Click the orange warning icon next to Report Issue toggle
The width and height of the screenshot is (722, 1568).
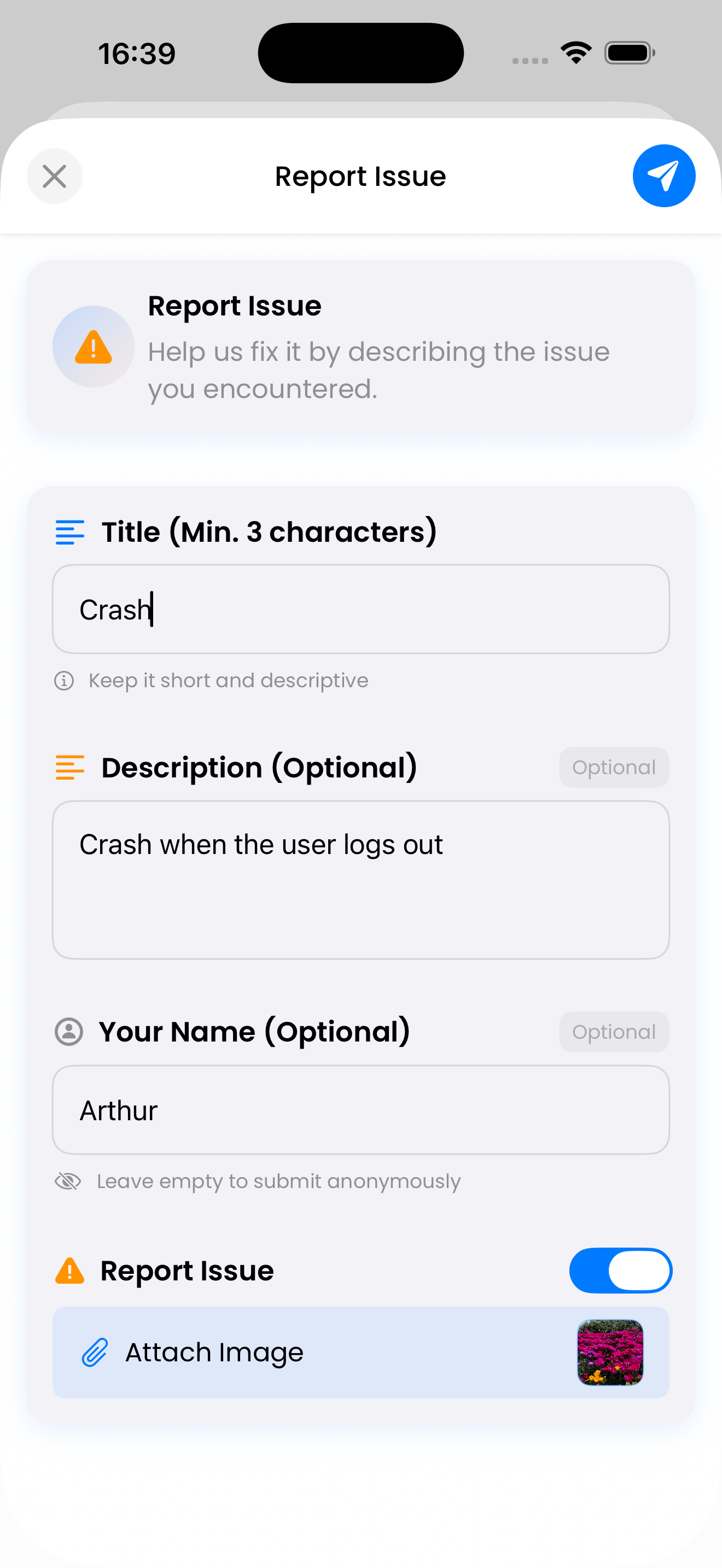pos(69,1271)
